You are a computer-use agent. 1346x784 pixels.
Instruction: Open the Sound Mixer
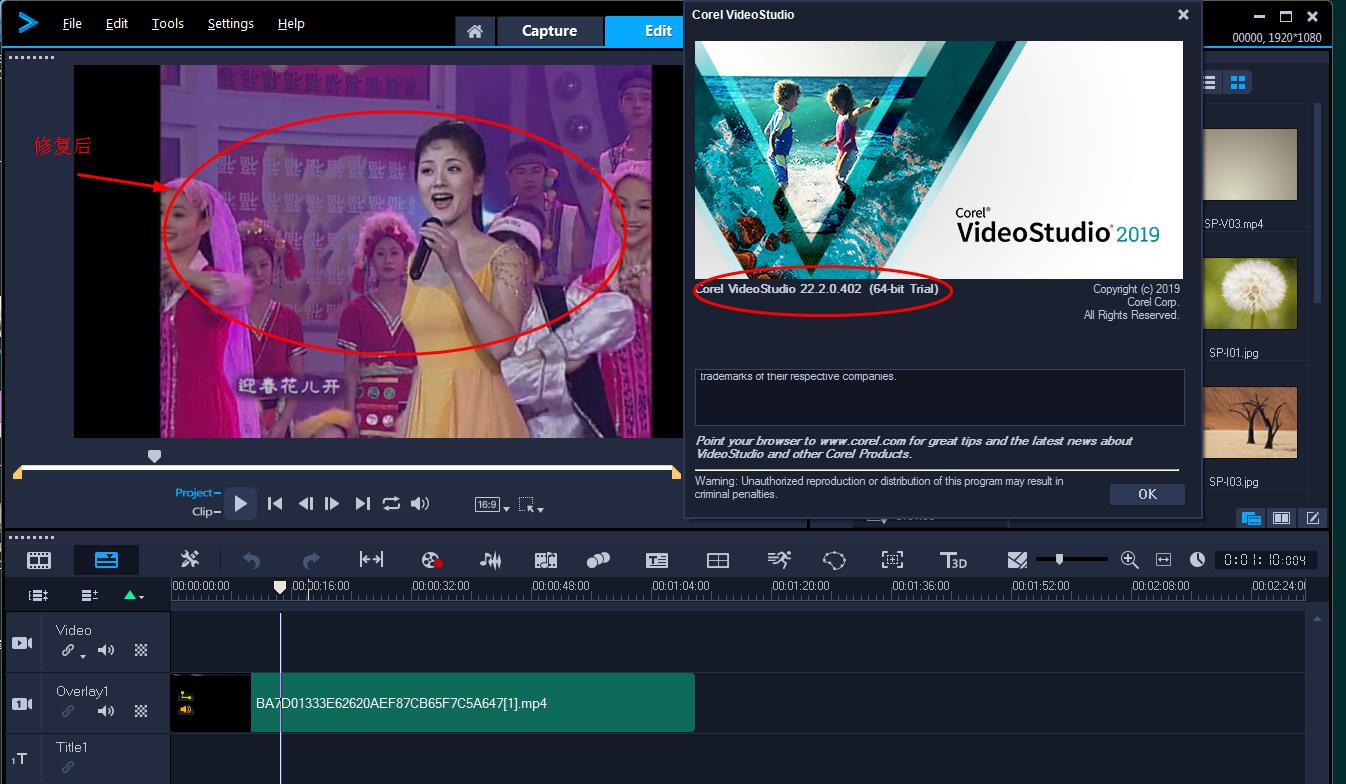pos(490,560)
